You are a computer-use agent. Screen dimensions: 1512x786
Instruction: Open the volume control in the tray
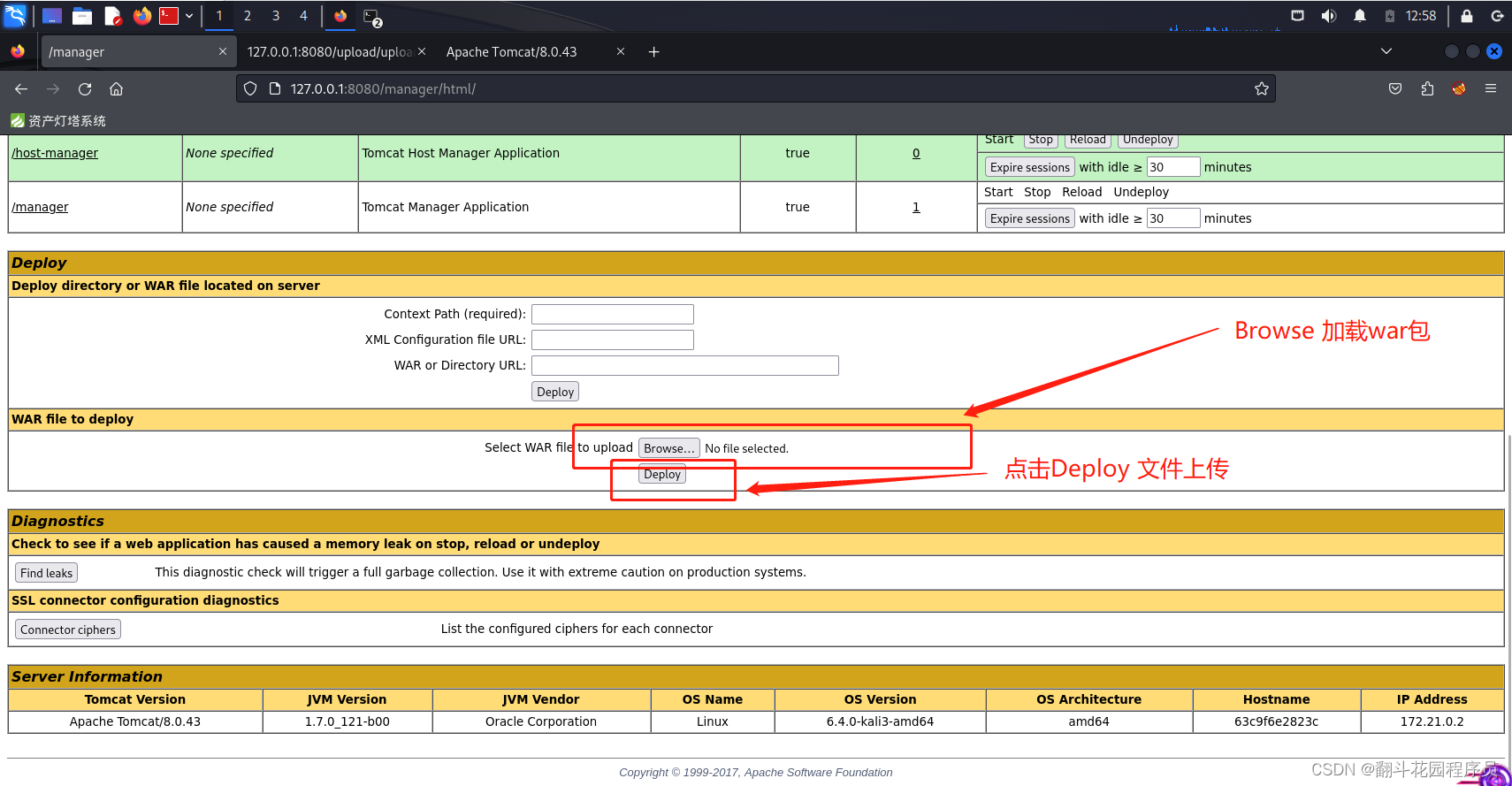coord(1328,16)
